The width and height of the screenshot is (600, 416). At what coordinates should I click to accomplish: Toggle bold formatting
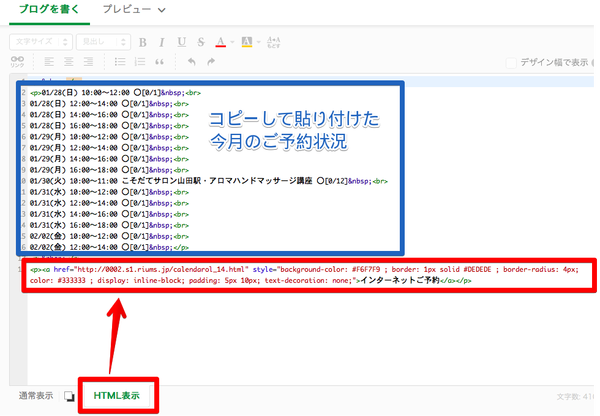pyautogui.click(x=143, y=42)
